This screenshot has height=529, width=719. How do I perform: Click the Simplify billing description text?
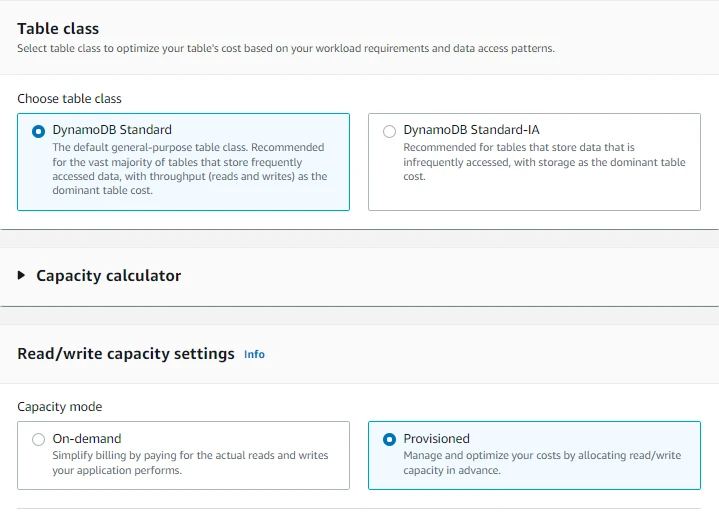coord(190,462)
